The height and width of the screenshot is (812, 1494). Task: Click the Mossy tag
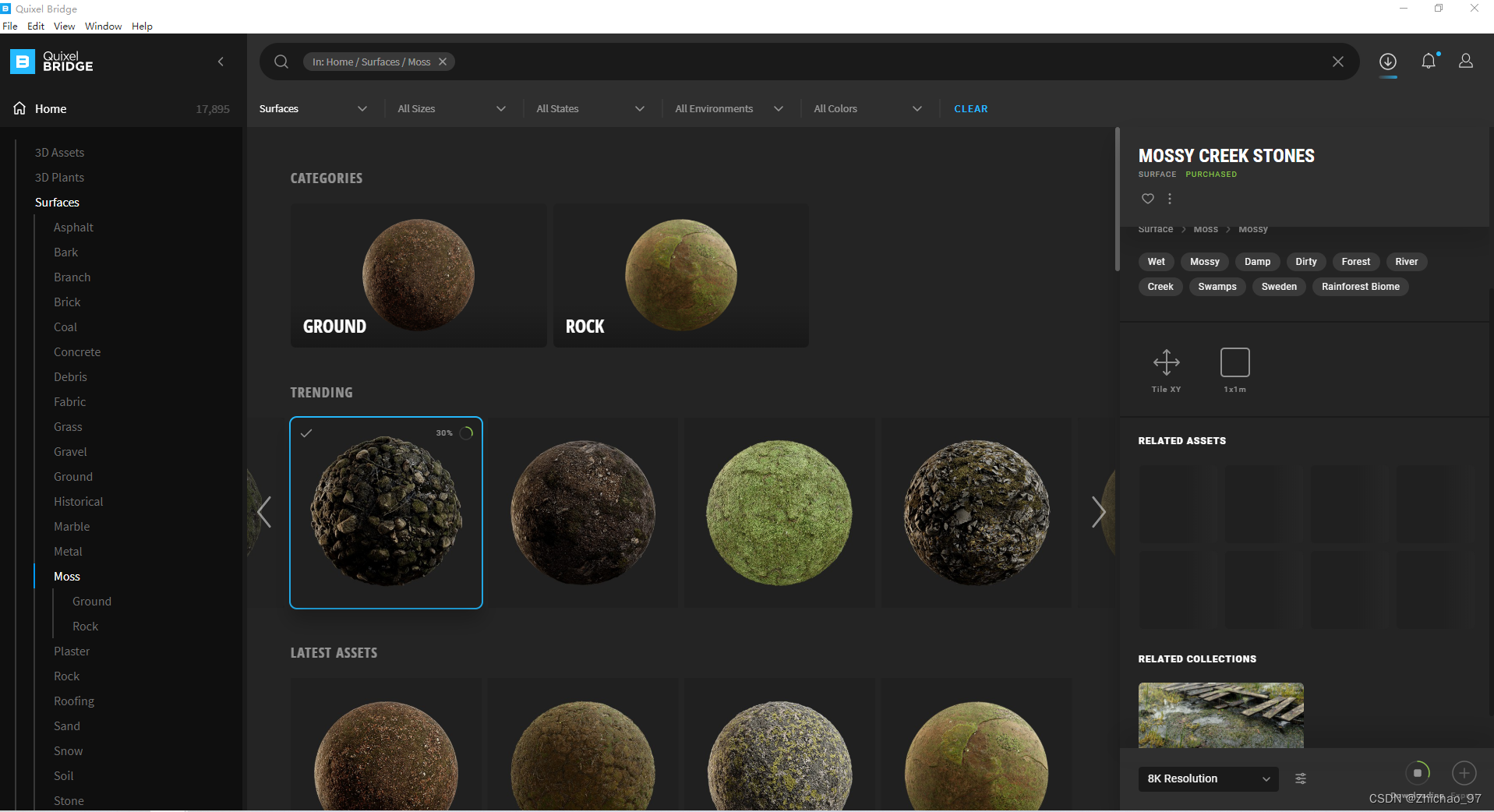pos(1205,262)
